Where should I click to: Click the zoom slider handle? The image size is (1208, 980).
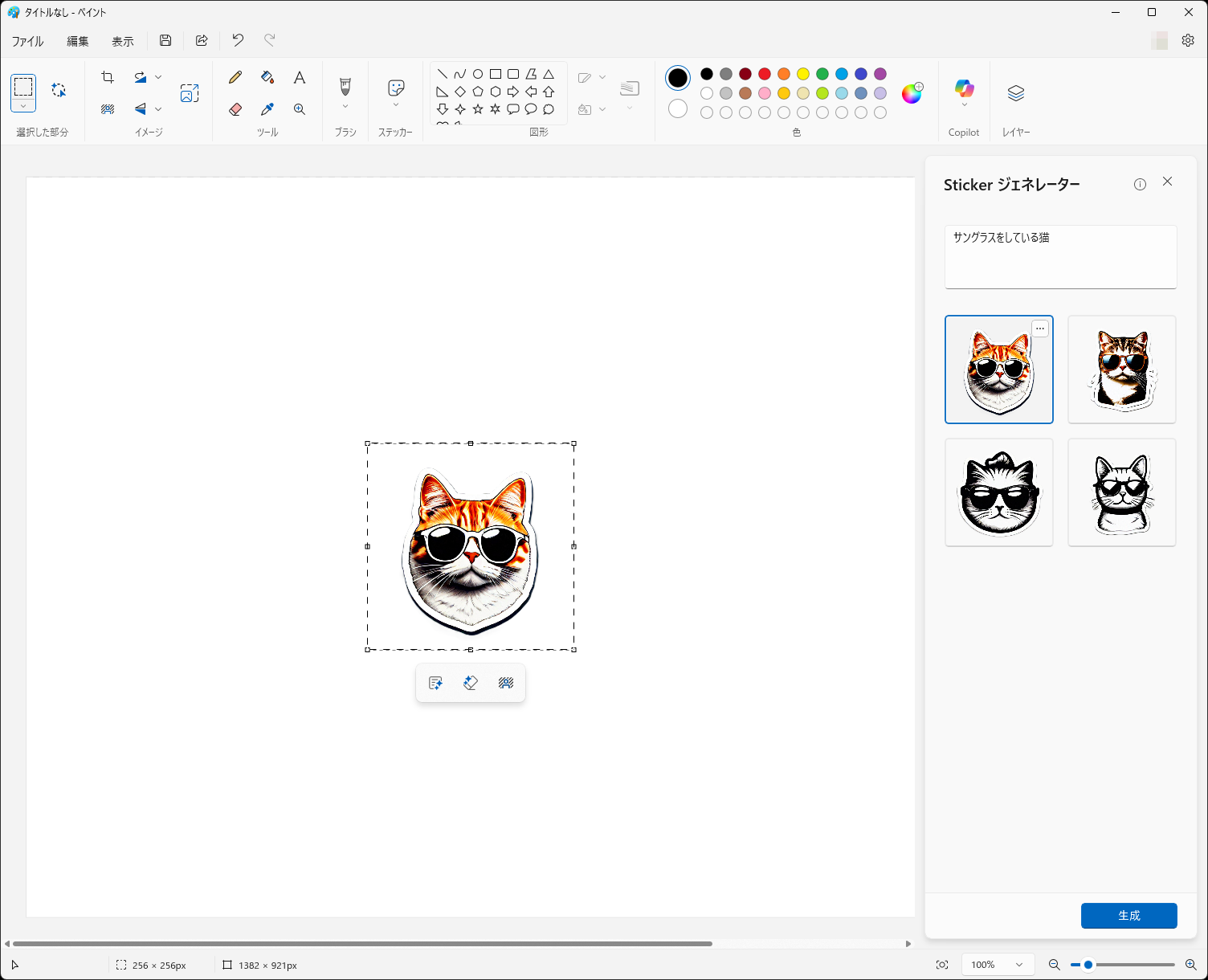click(x=1088, y=965)
